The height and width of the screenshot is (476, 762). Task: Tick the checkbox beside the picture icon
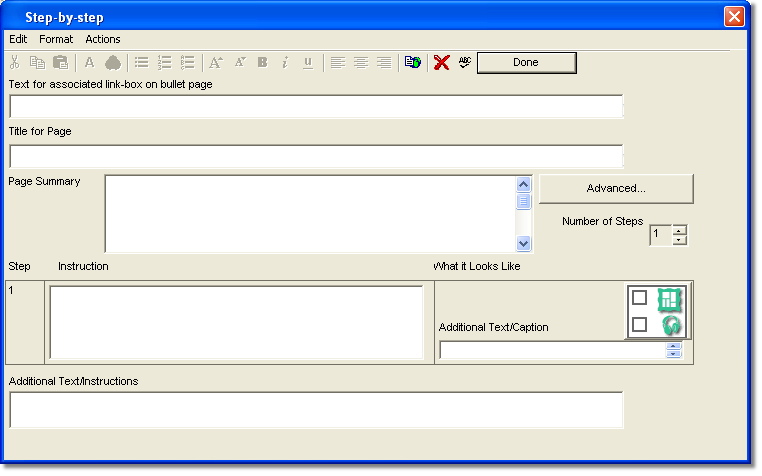[x=640, y=298]
